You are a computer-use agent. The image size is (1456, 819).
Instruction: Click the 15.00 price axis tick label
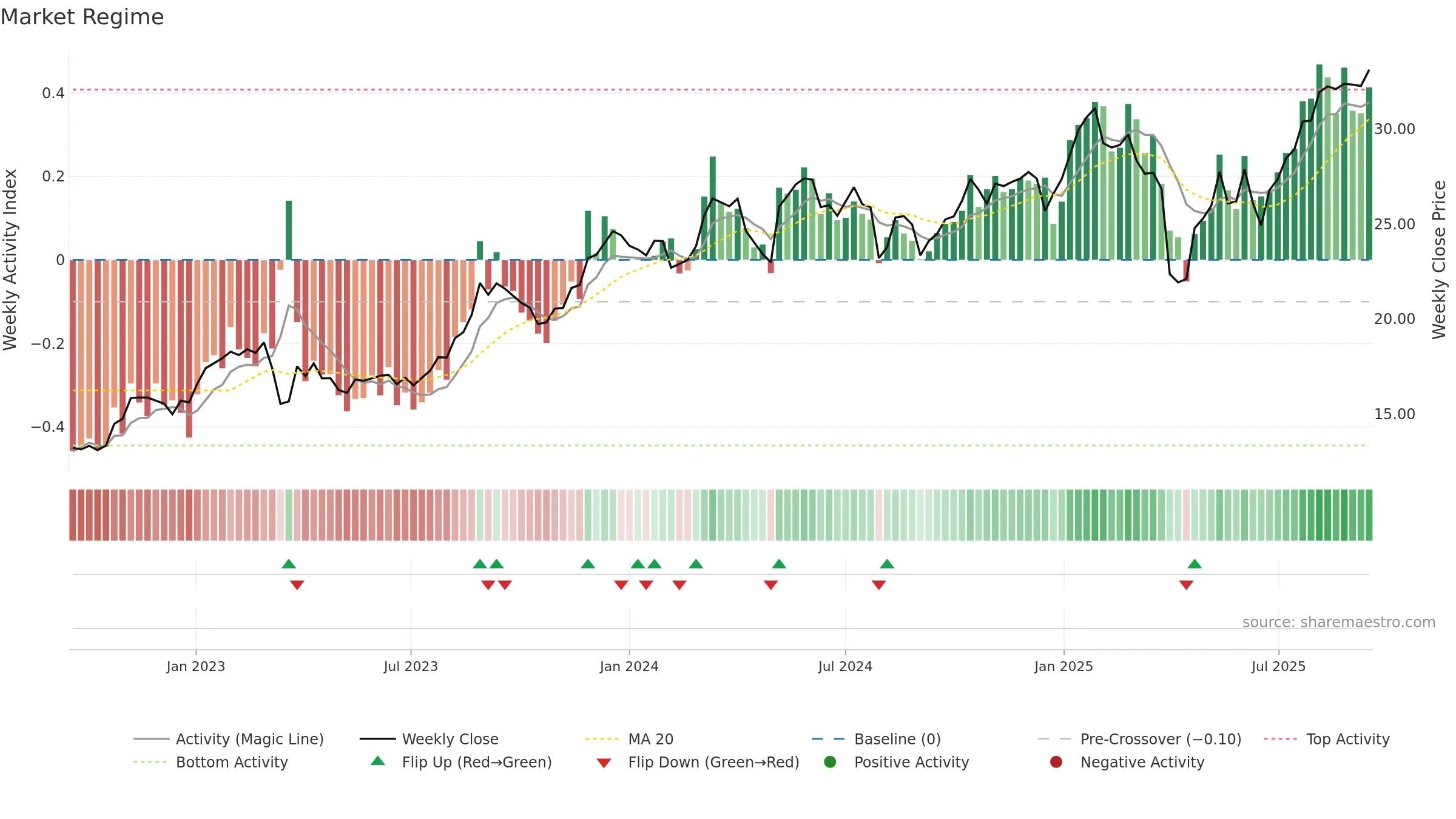pyautogui.click(x=1395, y=414)
